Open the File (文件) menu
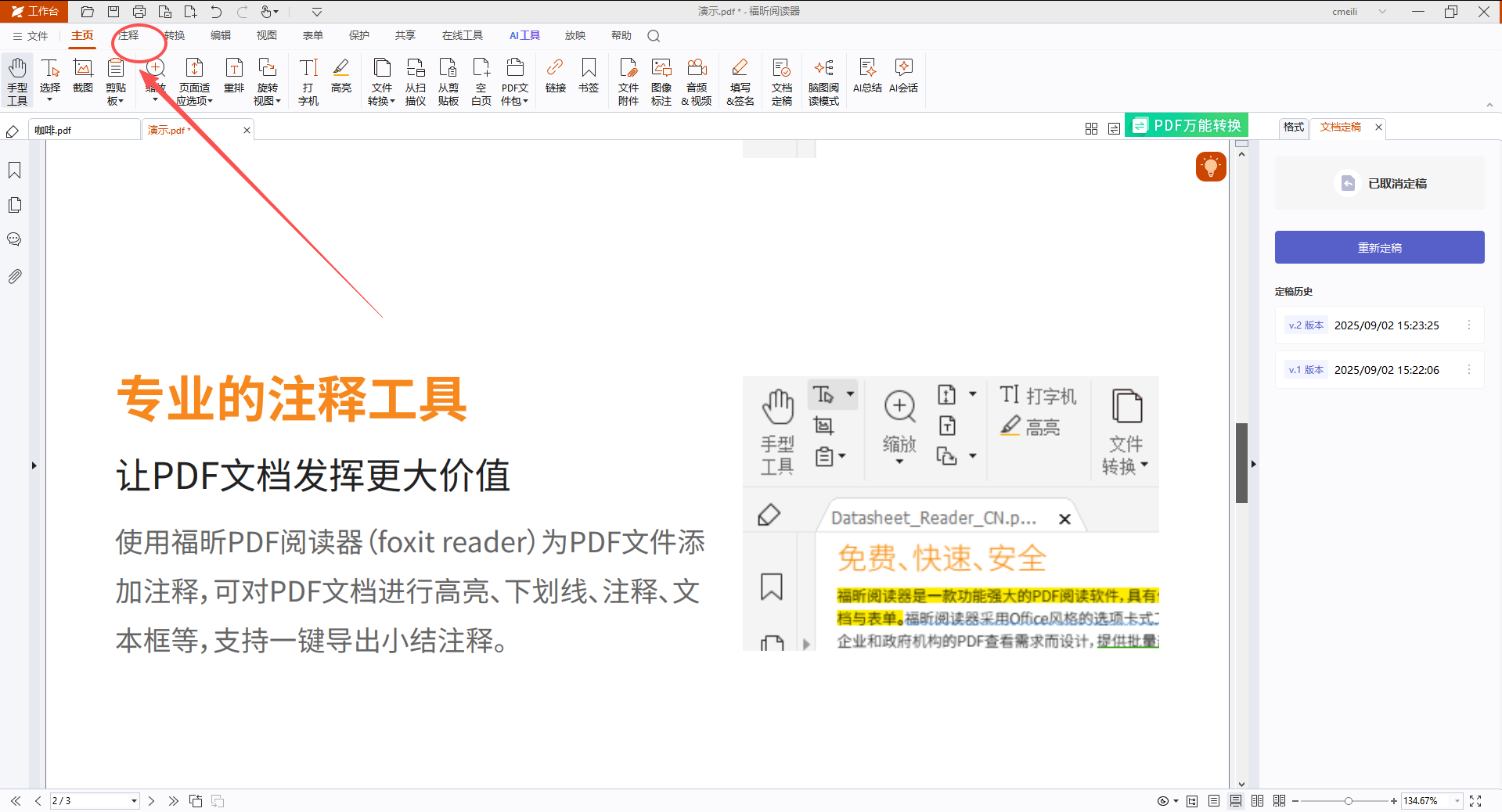The width and height of the screenshot is (1502, 812). (x=31, y=36)
